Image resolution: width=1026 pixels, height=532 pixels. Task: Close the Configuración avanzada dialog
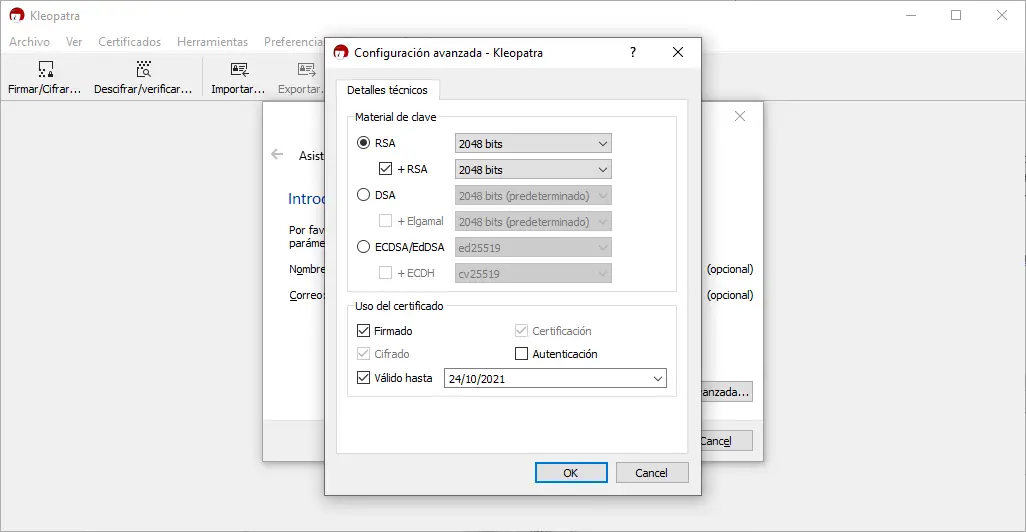[678, 52]
